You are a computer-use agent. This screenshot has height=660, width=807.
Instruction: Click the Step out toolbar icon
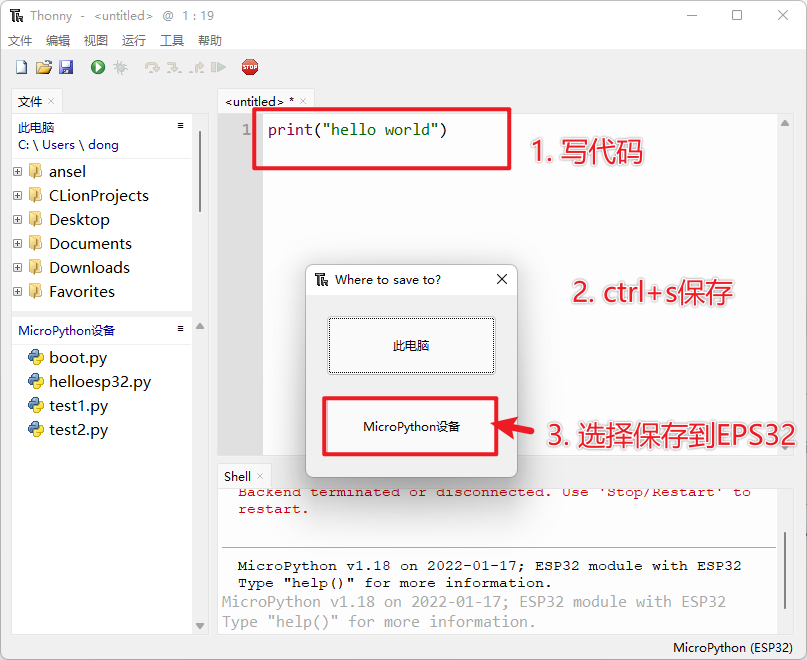click(197, 67)
